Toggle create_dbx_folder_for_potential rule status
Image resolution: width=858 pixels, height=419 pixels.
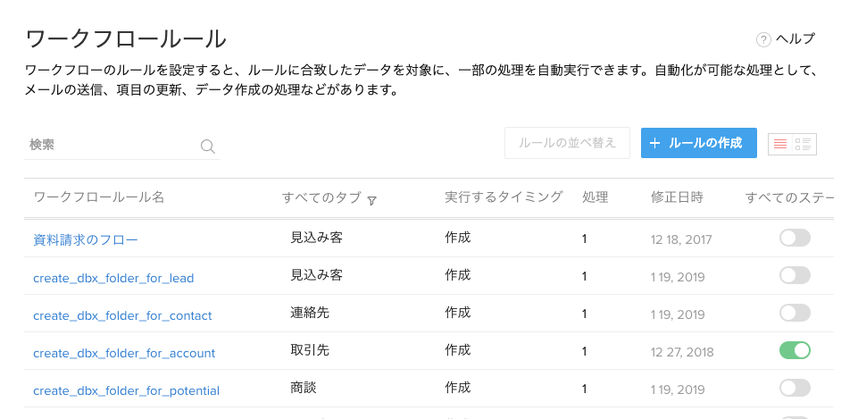click(795, 389)
